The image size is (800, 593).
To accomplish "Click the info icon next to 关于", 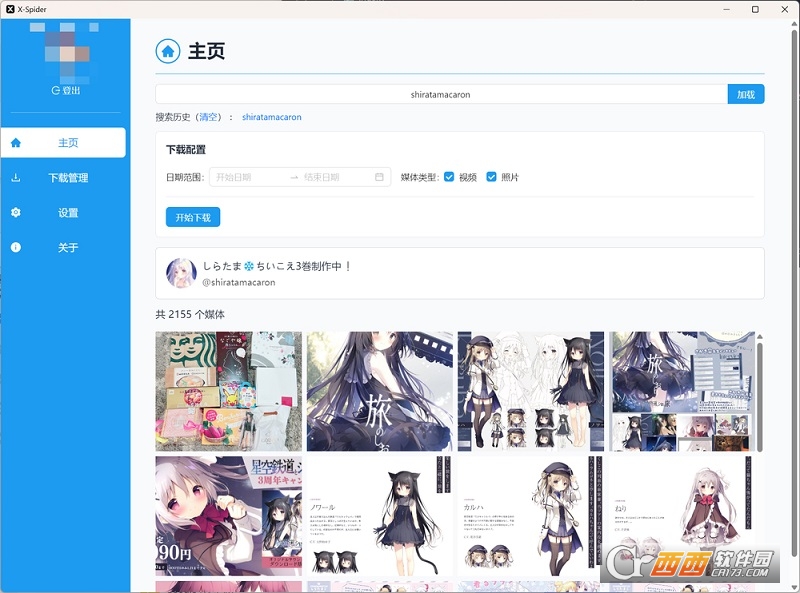I will 16,248.
